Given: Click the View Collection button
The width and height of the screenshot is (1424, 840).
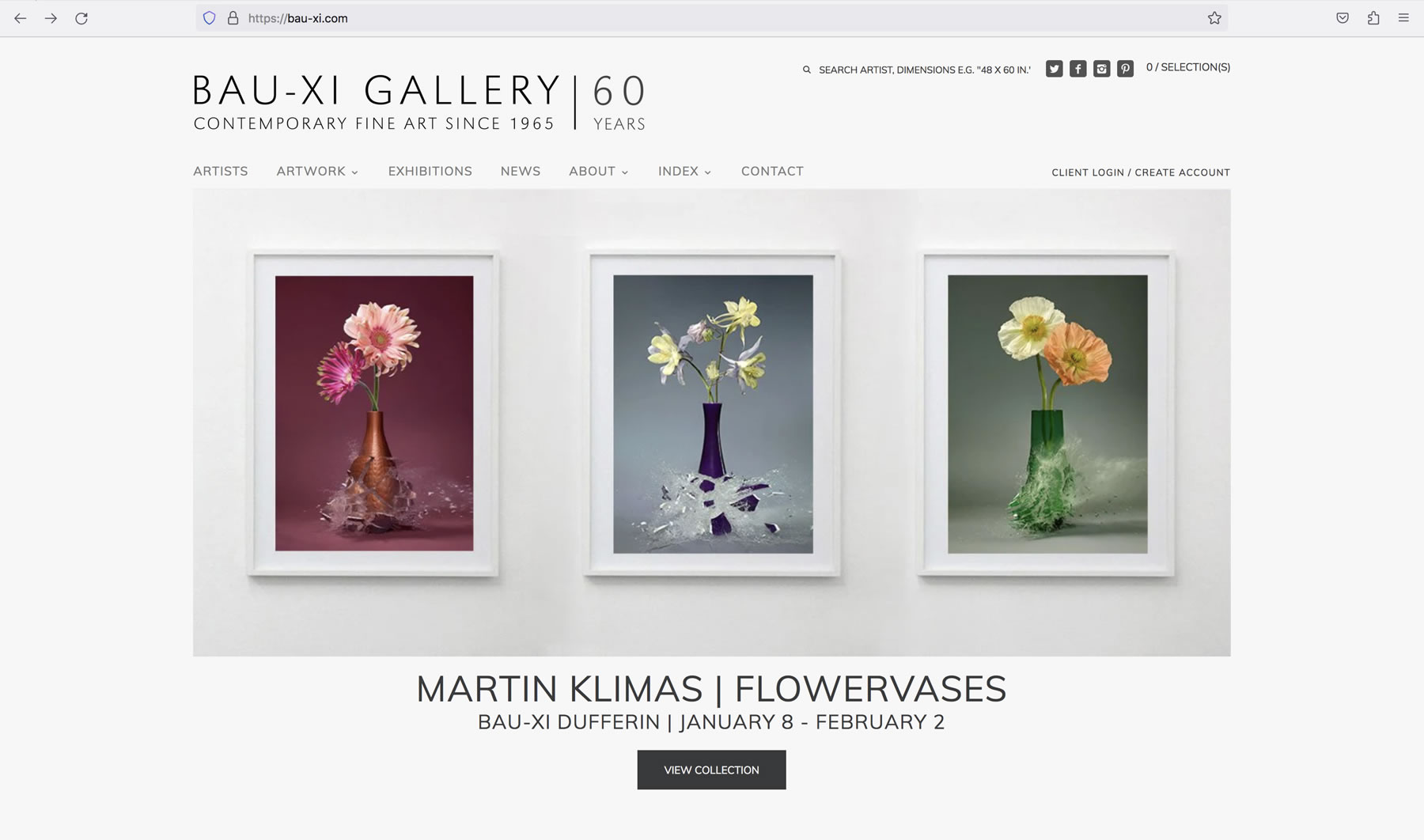Looking at the screenshot, I should [711, 770].
